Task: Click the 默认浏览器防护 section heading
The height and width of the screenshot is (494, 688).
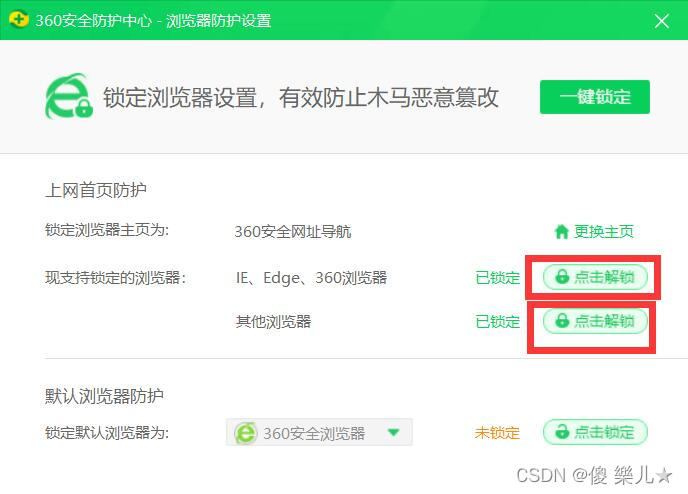Action: tap(104, 396)
